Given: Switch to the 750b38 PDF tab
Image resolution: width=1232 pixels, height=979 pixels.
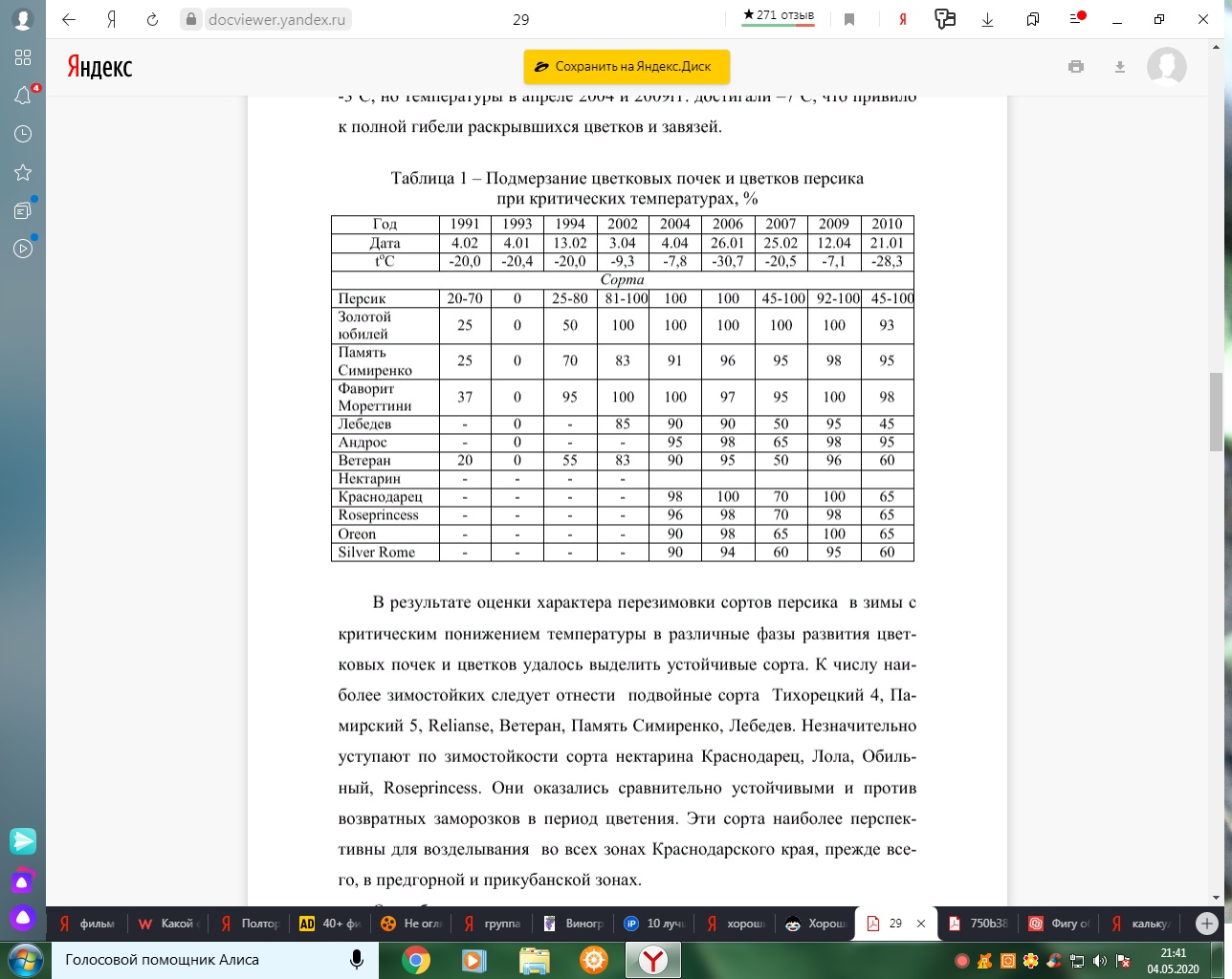Looking at the screenshot, I should [978, 924].
